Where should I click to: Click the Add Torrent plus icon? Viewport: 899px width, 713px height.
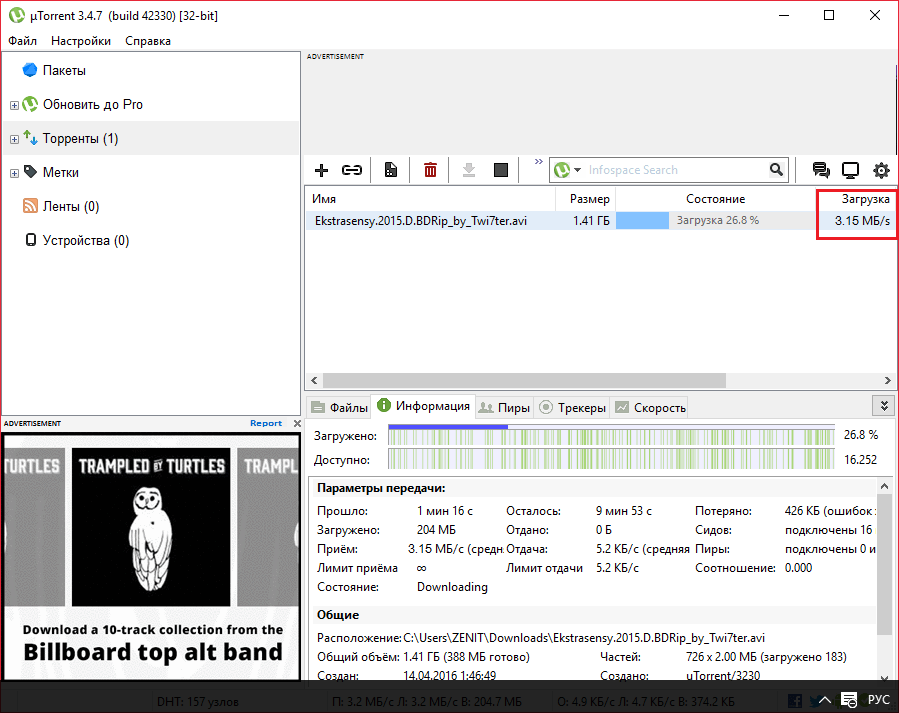pos(322,170)
